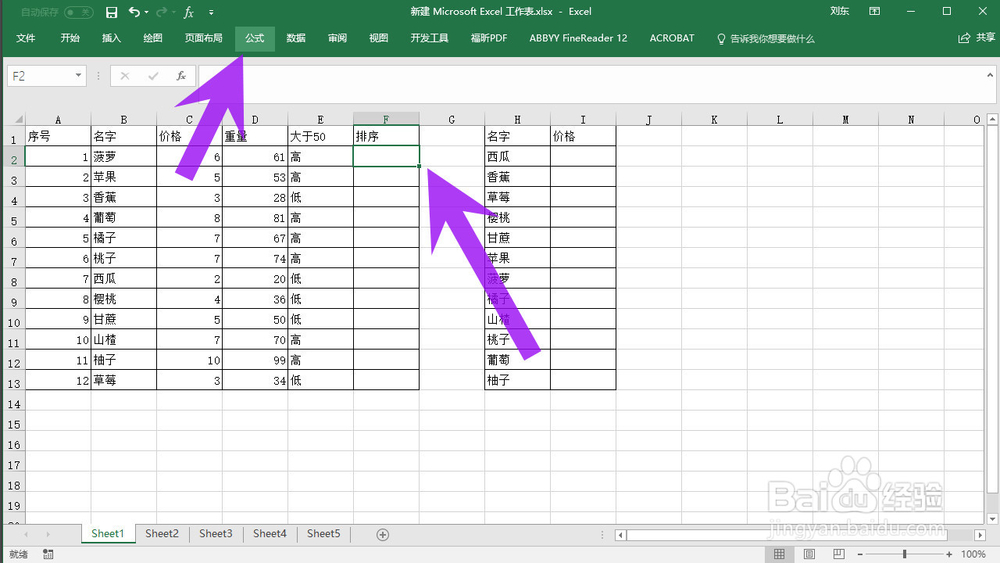Click the 价格 header in column I
Viewport: 1000px width, 563px height.
tap(583, 136)
